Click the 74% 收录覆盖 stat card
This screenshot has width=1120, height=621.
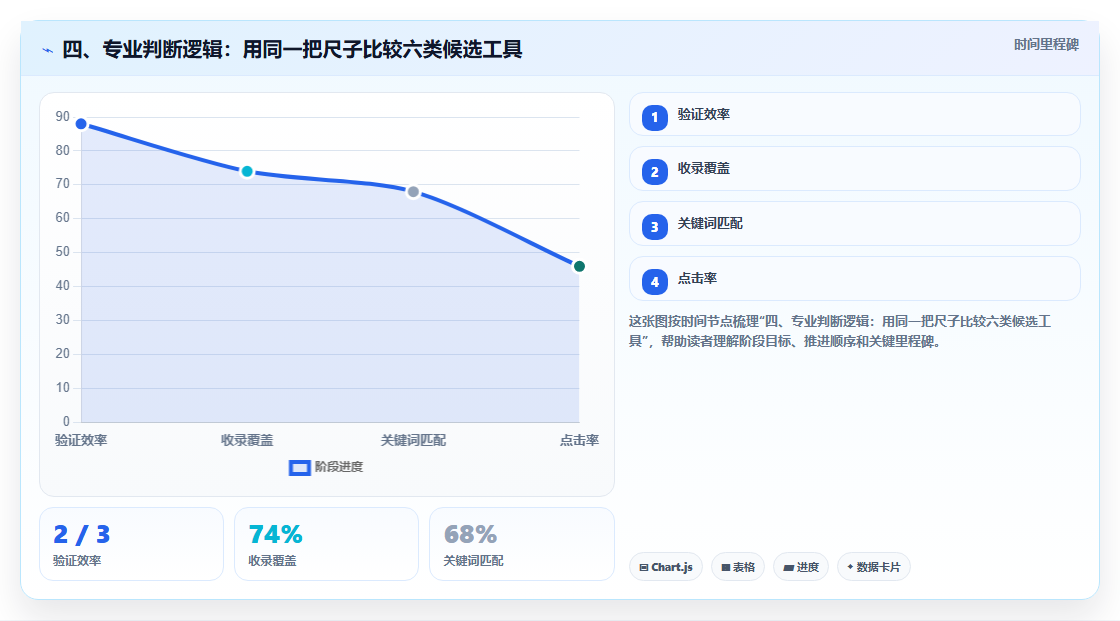point(326,545)
